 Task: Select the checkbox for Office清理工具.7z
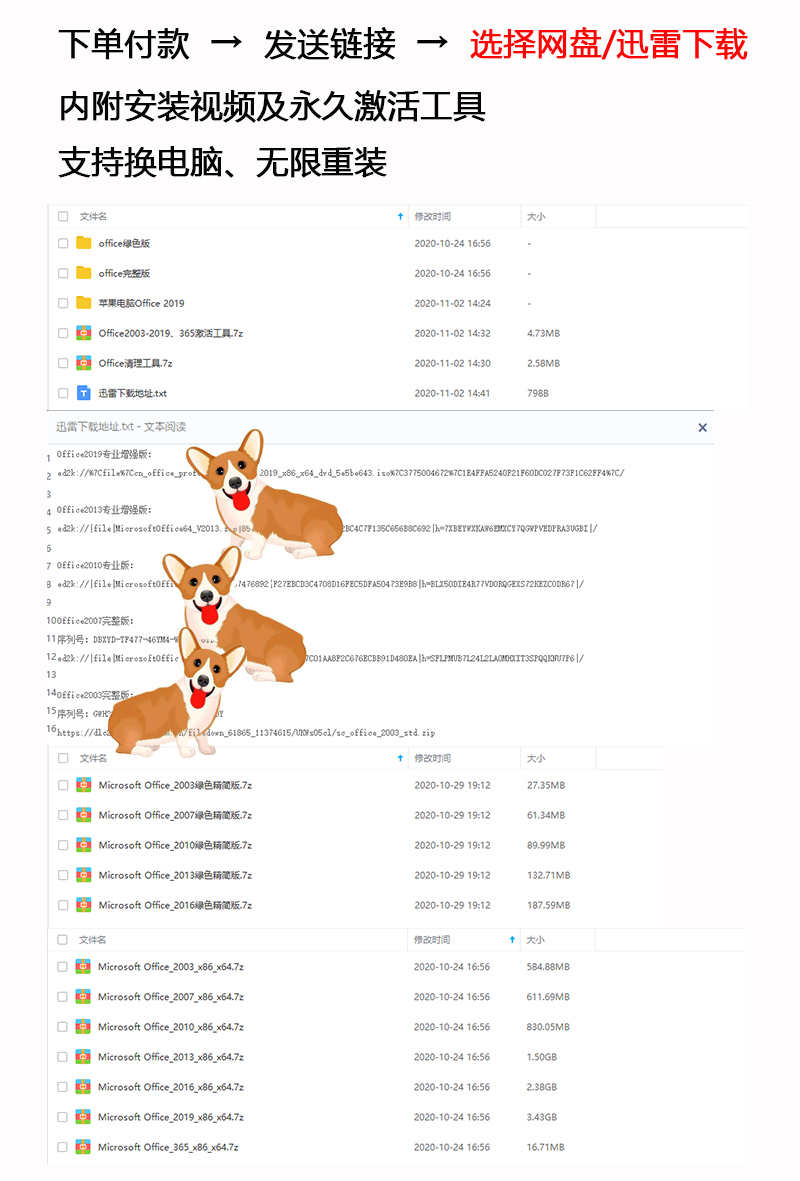(63, 363)
